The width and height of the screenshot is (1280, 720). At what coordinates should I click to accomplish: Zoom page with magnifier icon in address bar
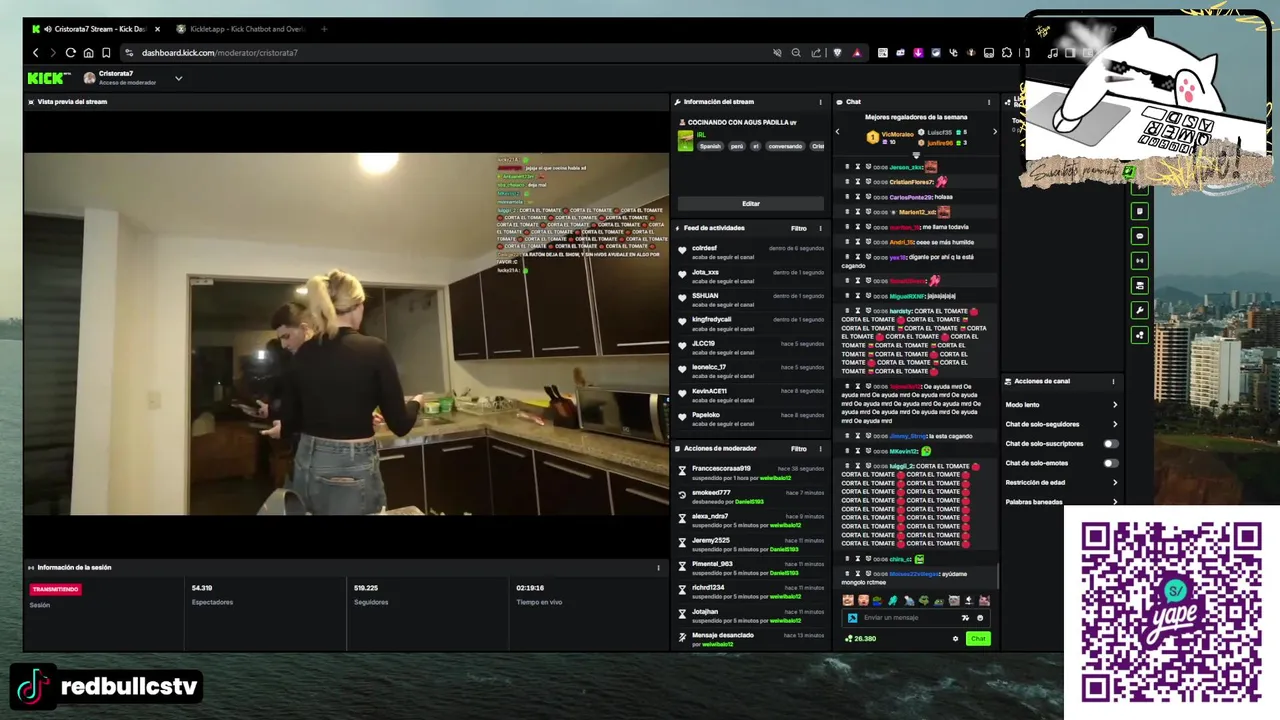click(x=796, y=53)
